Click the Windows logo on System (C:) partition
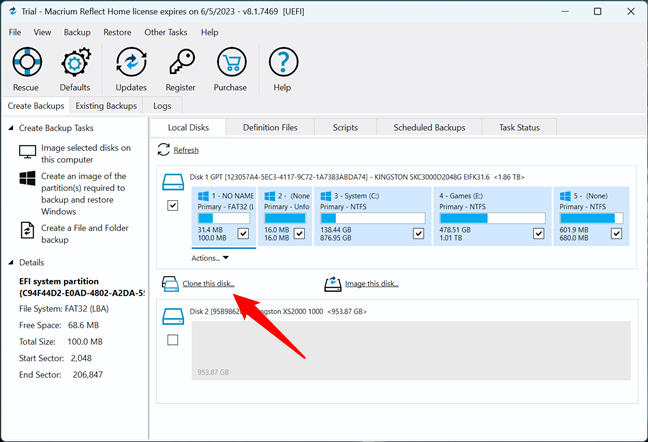 [326, 196]
